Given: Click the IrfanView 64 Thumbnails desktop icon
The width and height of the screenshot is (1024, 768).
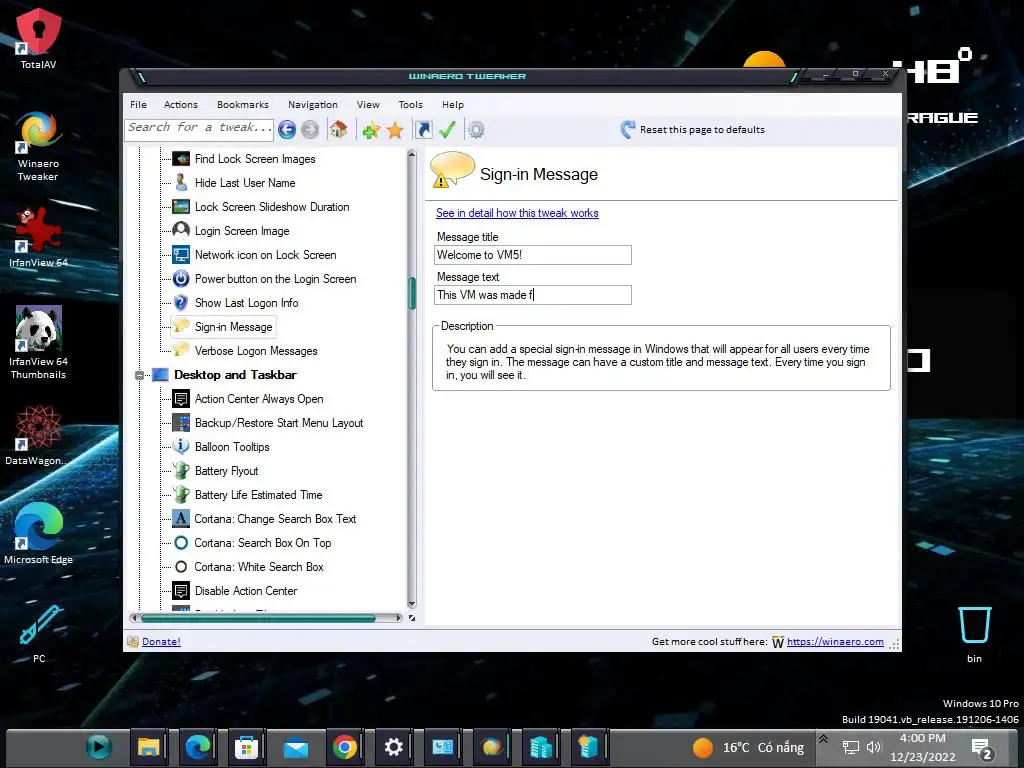Looking at the screenshot, I should tap(38, 343).
